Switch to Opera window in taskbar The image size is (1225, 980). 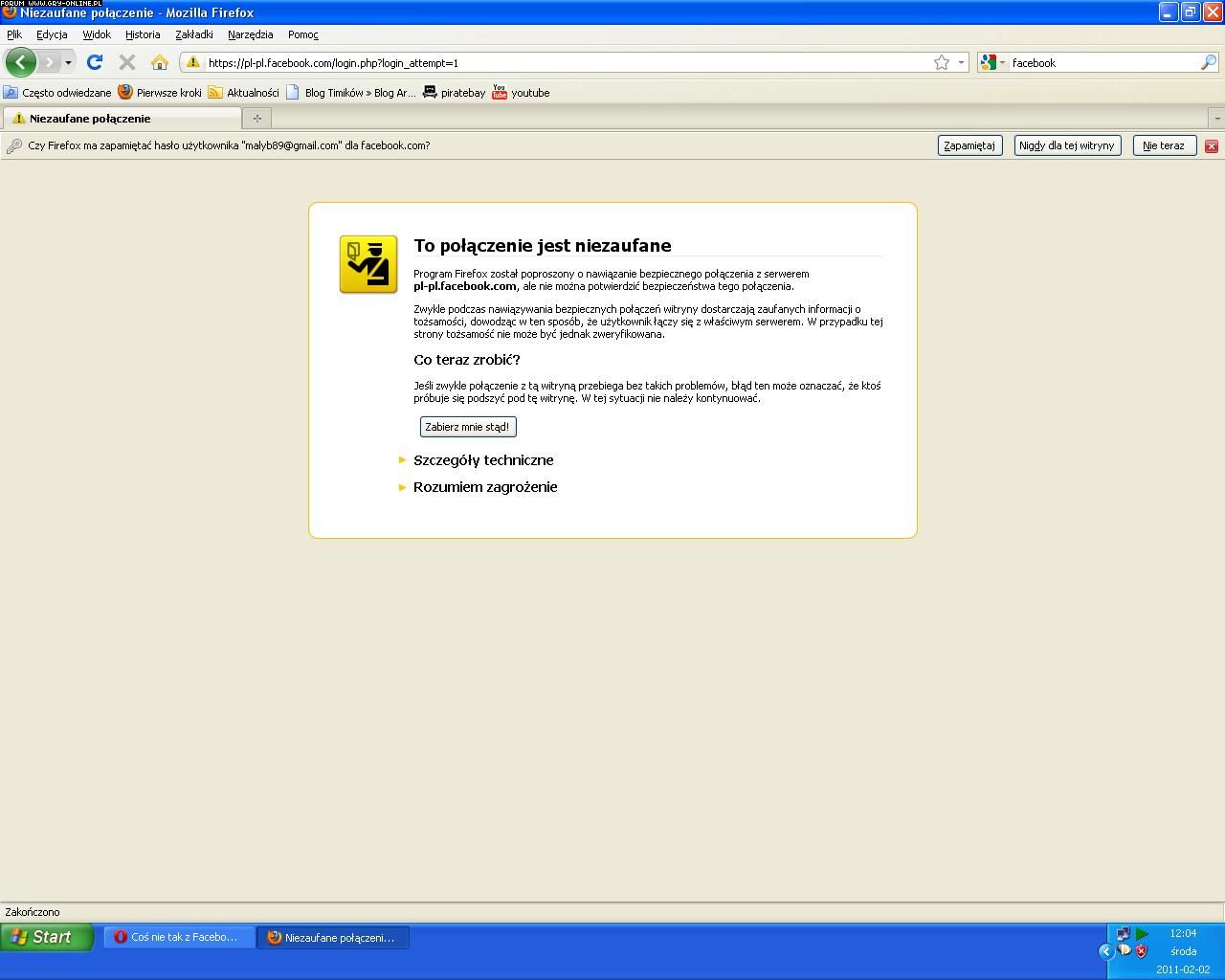177,937
